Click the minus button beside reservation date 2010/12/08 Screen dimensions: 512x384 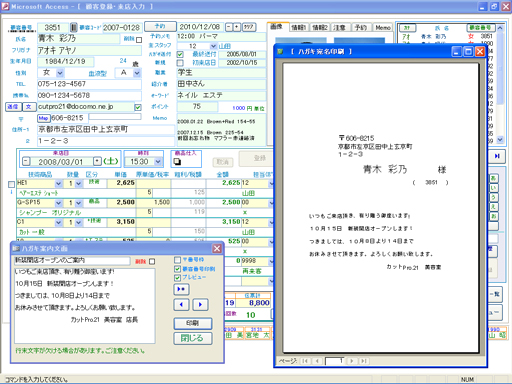(229, 27)
